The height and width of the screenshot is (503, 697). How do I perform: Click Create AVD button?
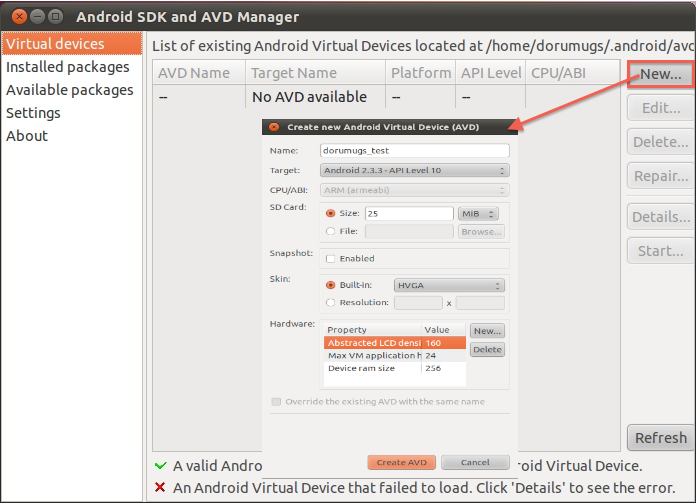(x=401, y=463)
